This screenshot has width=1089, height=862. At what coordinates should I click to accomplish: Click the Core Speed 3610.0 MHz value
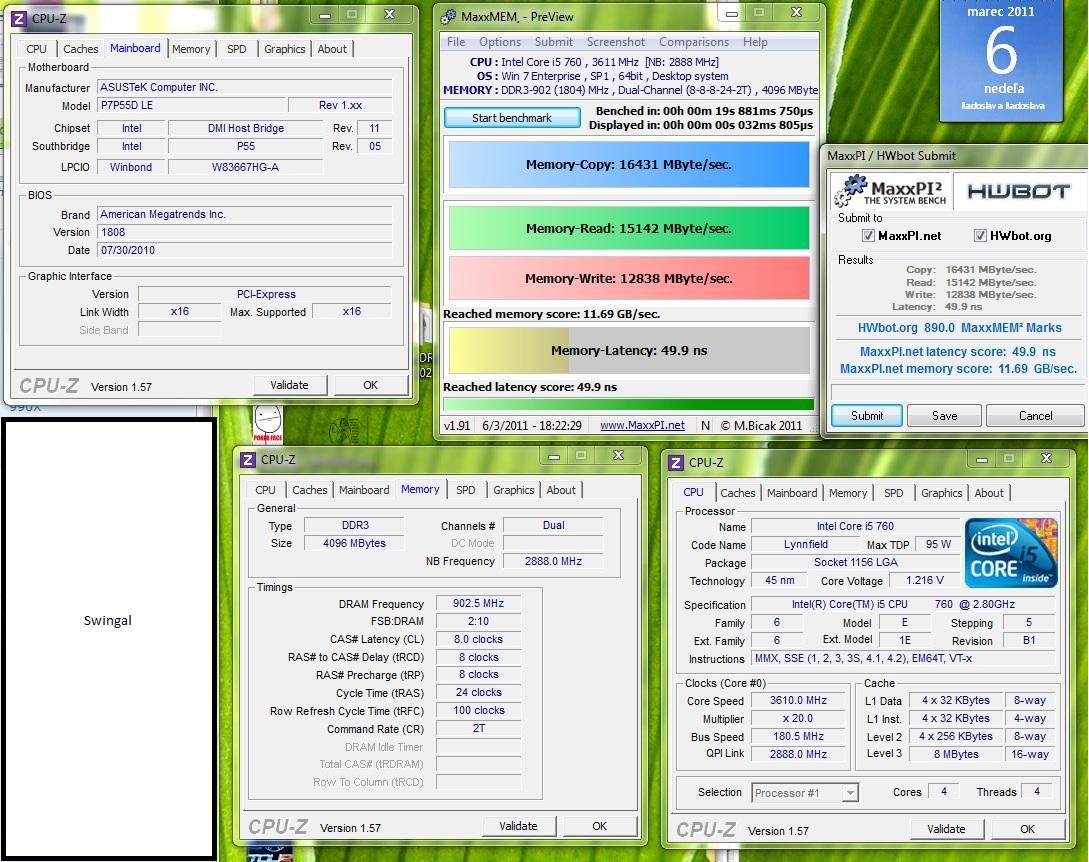798,700
